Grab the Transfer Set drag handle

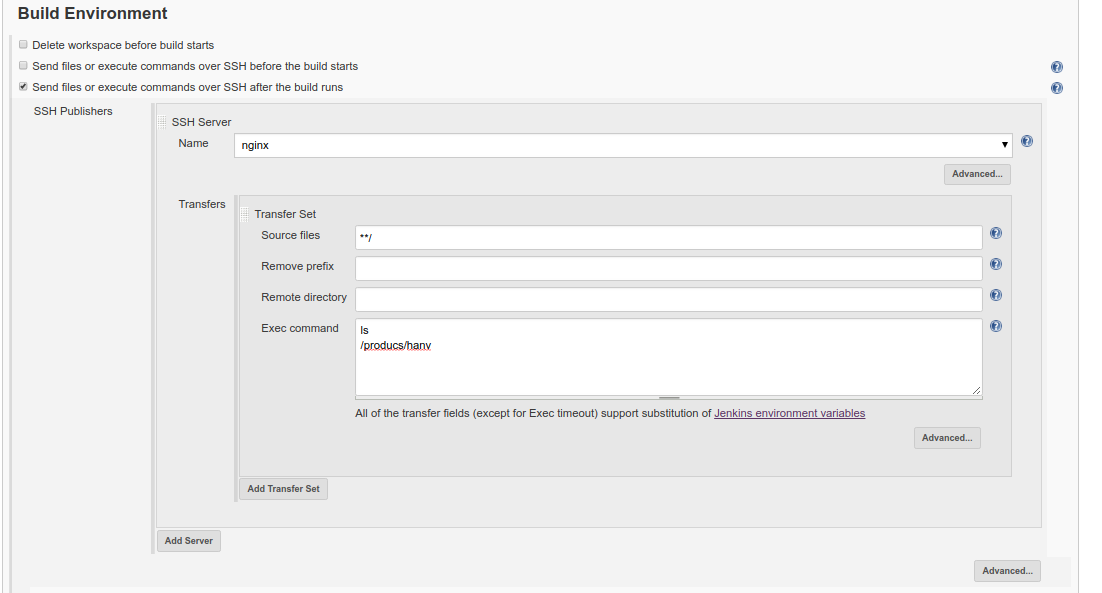click(245, 214)
